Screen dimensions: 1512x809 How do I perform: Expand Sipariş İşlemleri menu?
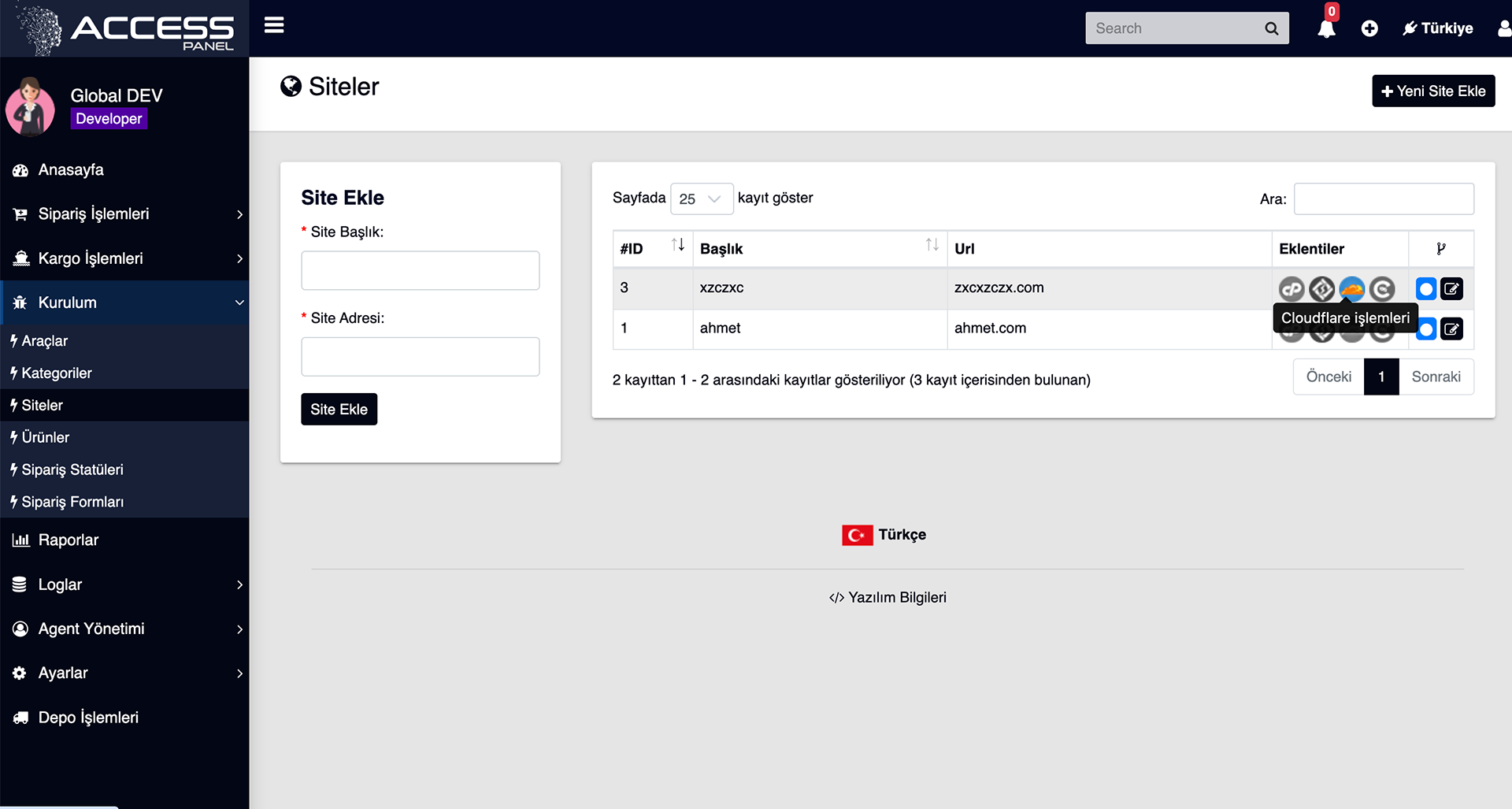[124, 214]
